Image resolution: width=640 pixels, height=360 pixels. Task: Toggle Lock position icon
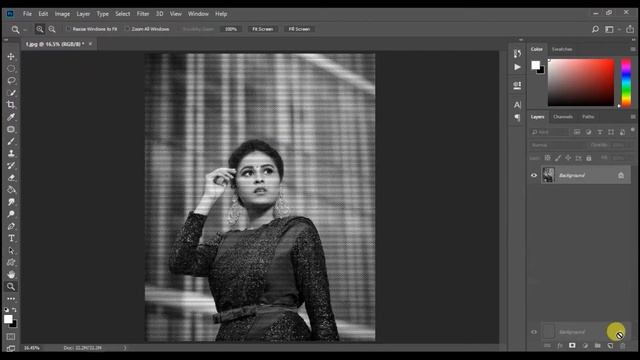tap(568, 158)
